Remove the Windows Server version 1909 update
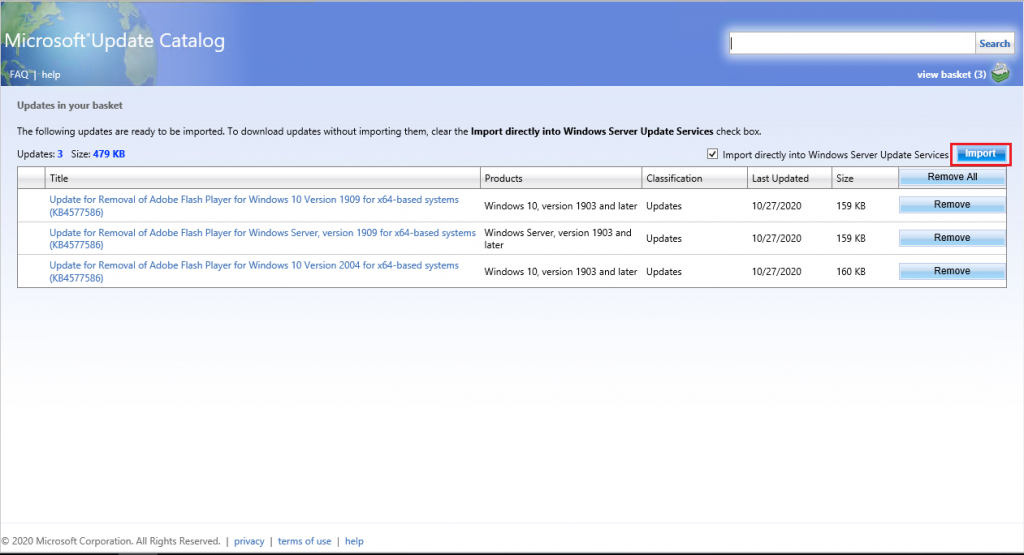Image resolution: width=1024 pixels, height=555 pixels. [x=952, y=238]
